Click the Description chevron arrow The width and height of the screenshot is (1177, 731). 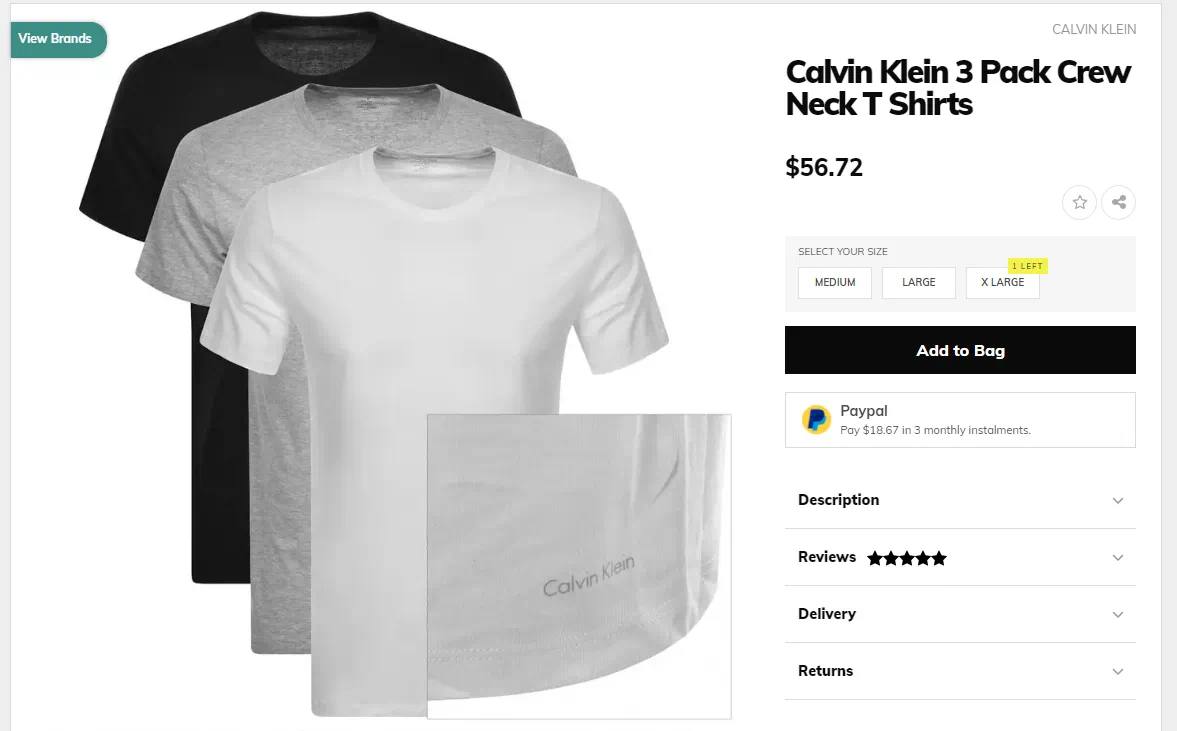[1118, 501]
